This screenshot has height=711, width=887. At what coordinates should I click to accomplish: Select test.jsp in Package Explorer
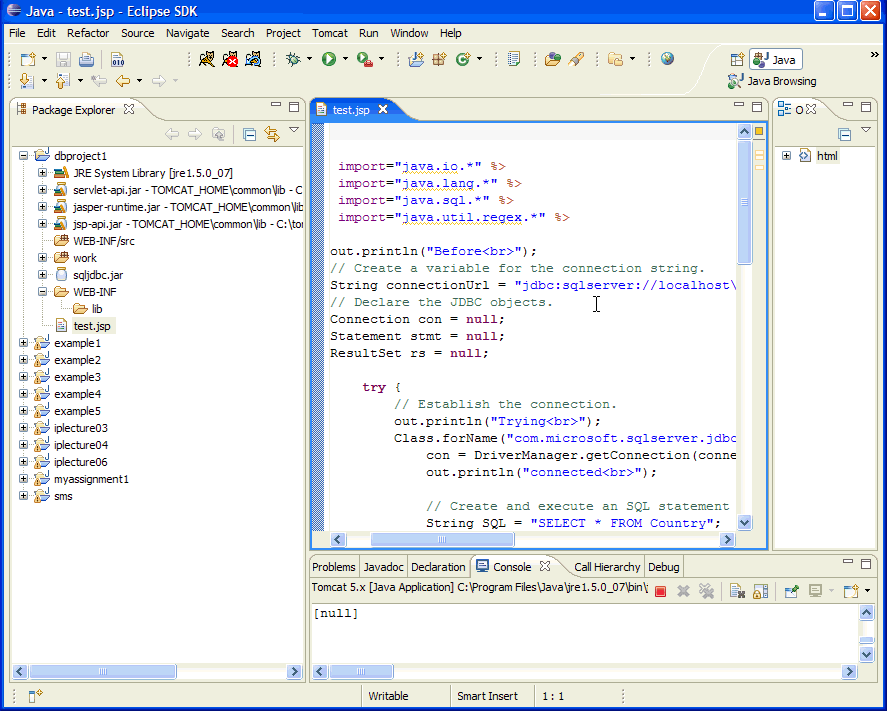[91, 326]
